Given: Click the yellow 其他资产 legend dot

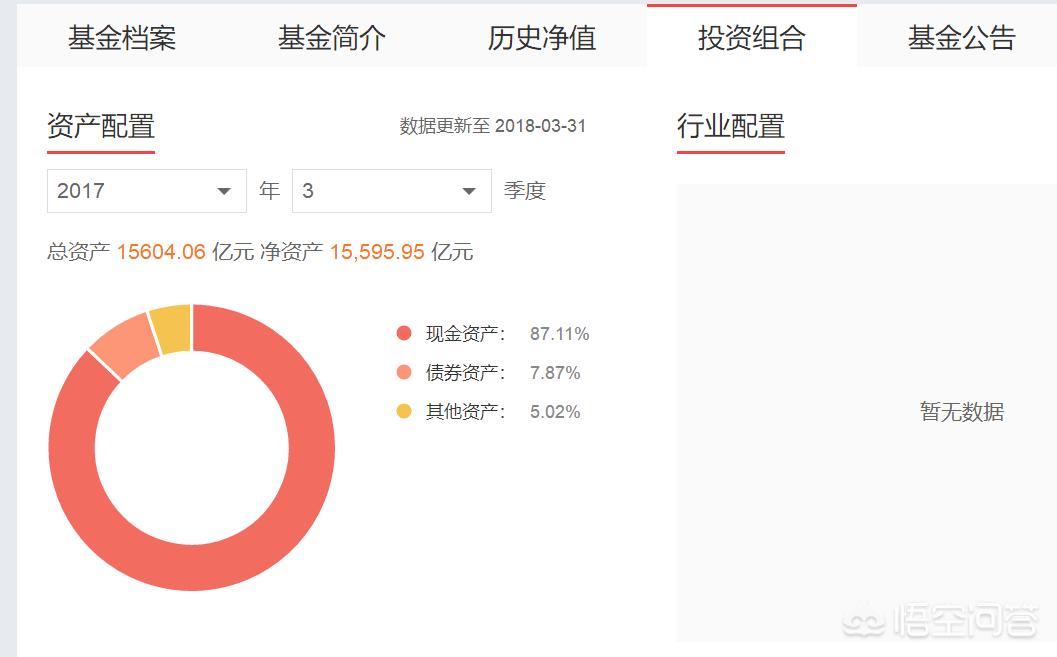Looking at the screenshot, I should tap(404, 412).
